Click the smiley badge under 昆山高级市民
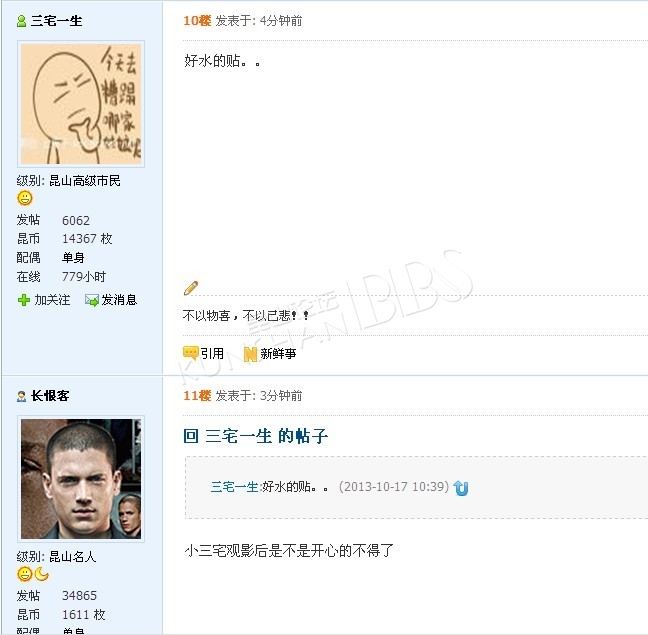This screenshot has width=648, height=635. (25, 198)
